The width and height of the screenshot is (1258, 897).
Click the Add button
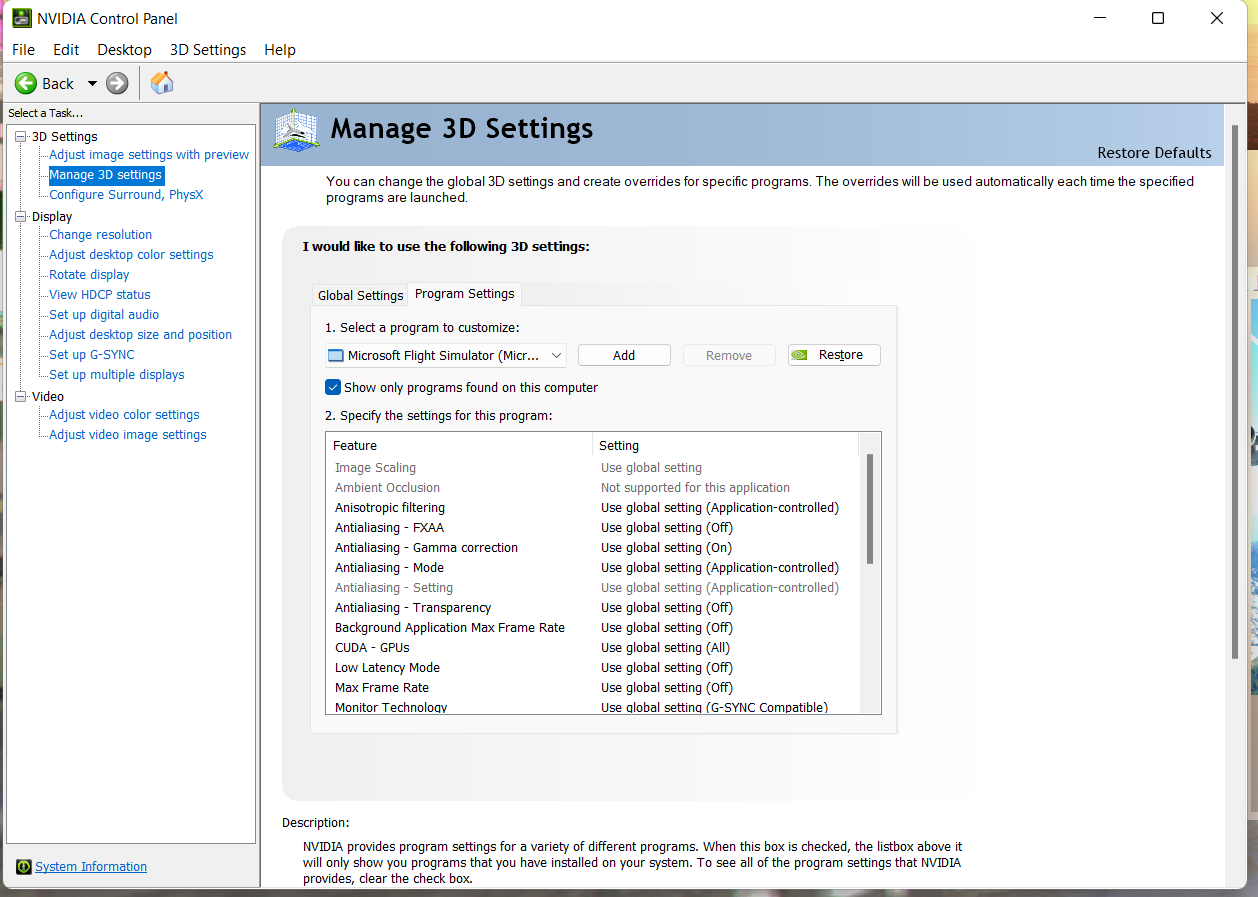[624, 355]
